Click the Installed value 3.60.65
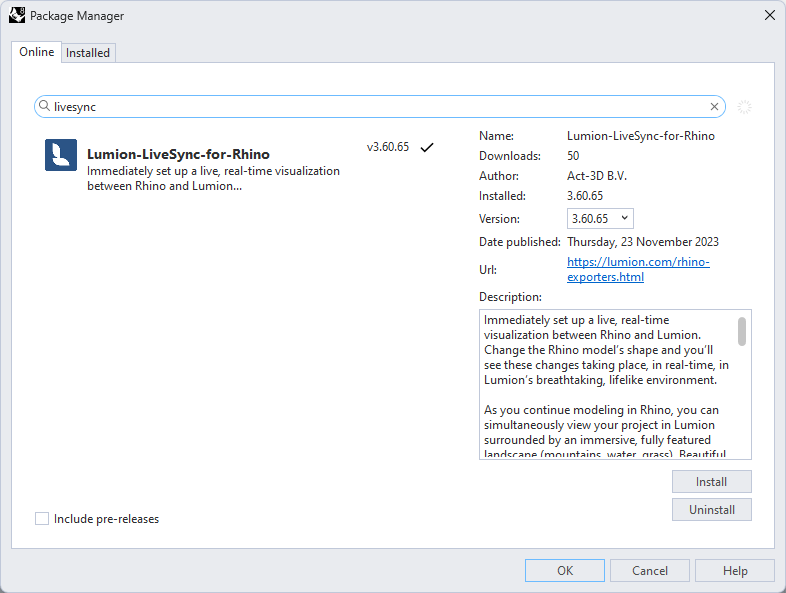 click(x=585, y=196)
